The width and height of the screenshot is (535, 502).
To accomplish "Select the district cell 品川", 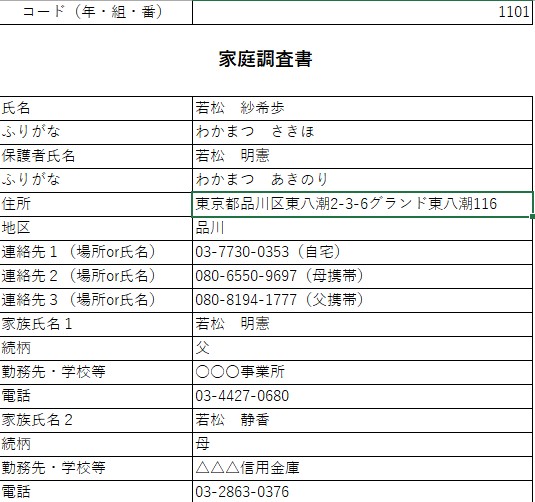I will (362, 228).
